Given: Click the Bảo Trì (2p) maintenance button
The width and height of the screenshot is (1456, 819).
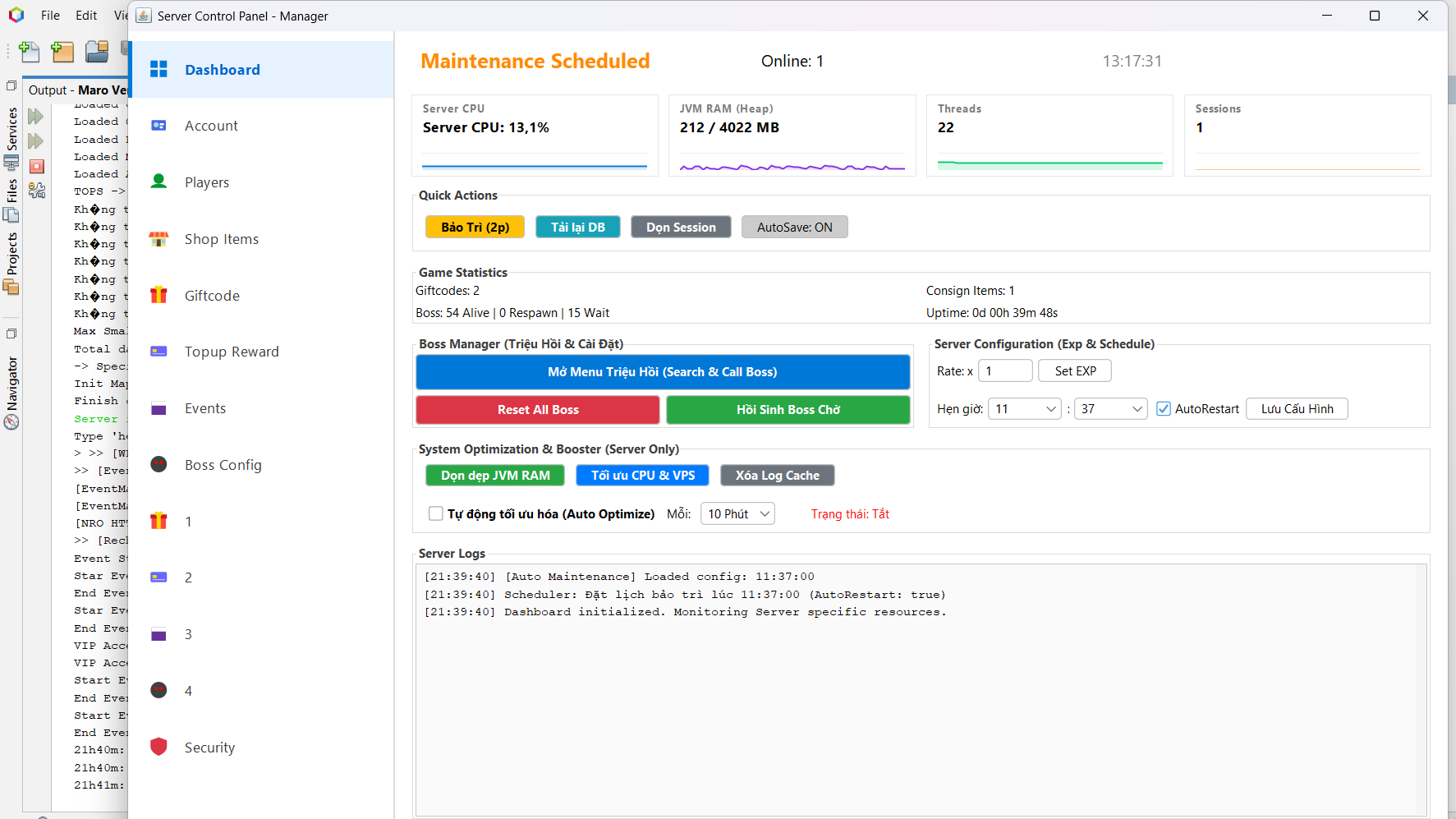Looking at the screenshot, I should click(x=475, y=227).
